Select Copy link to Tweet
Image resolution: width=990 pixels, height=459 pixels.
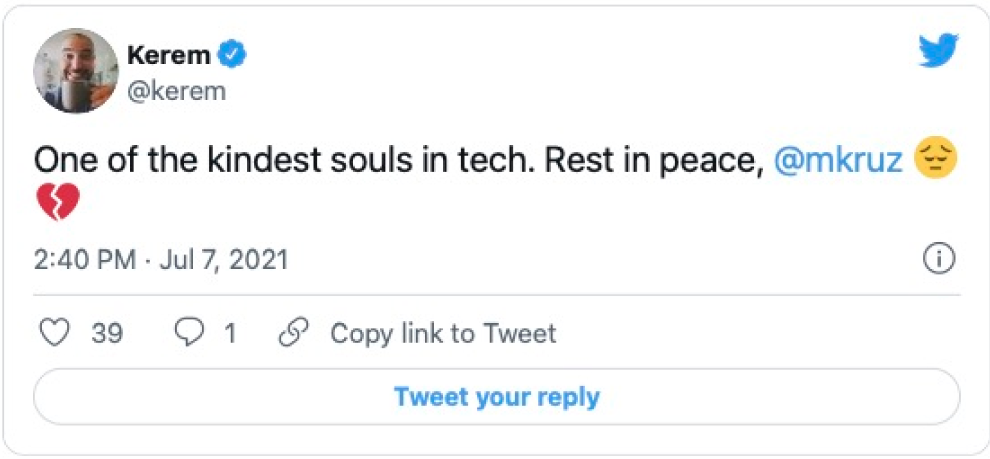pos(443,333)
